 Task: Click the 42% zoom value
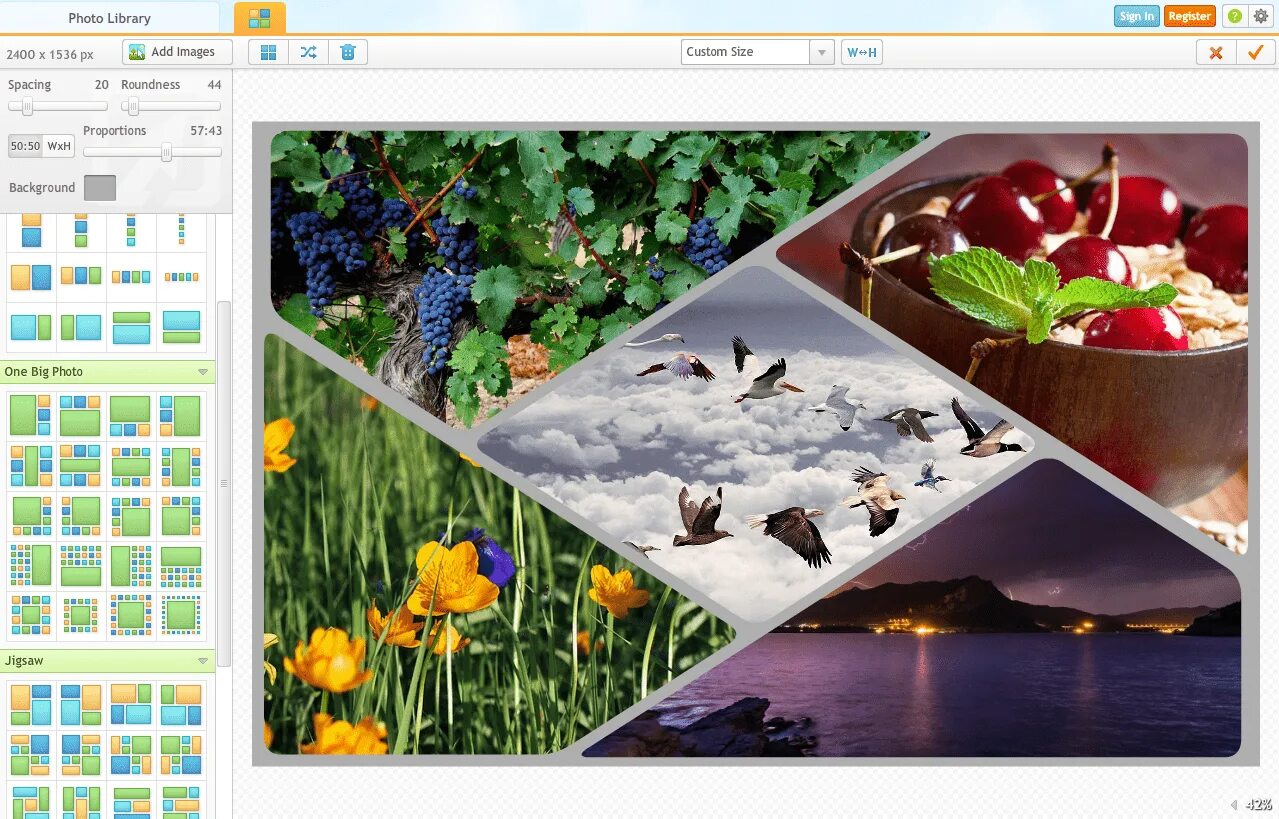[x=1258, y=805]
